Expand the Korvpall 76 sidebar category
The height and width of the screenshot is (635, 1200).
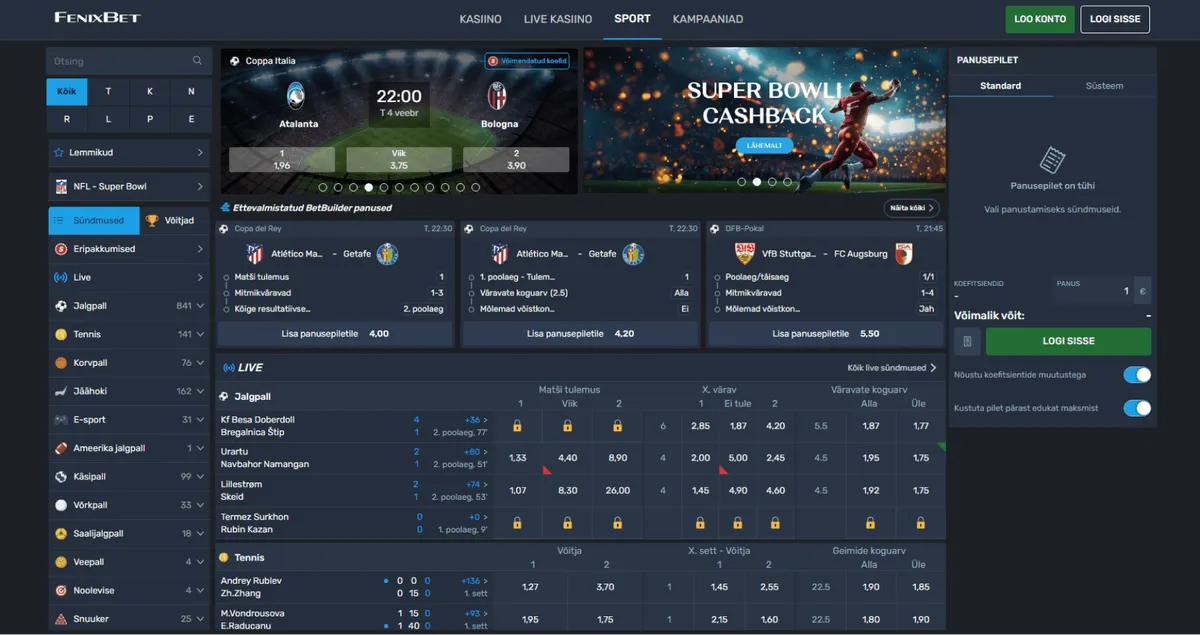[129, 363]
